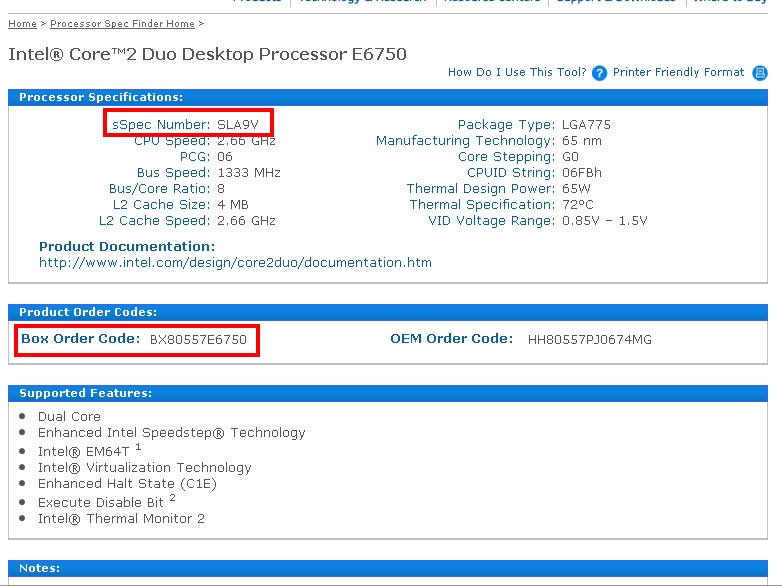Click the OEM Order Code label
Image resolution: width=782 pixels, height=586 pixels.
point(451,339)
